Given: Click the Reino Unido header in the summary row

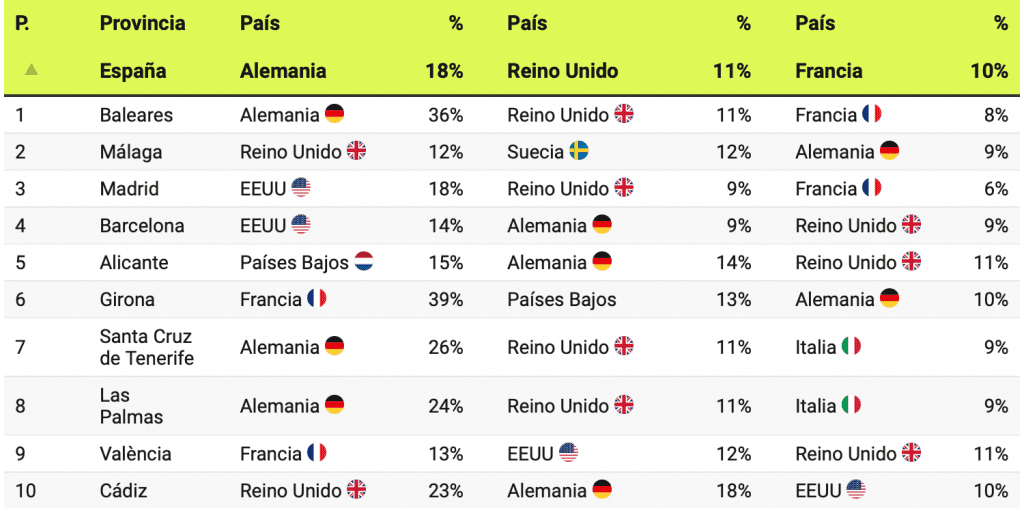Looking at the screenshot, I should pyautogui.click(x=563, y=71).
